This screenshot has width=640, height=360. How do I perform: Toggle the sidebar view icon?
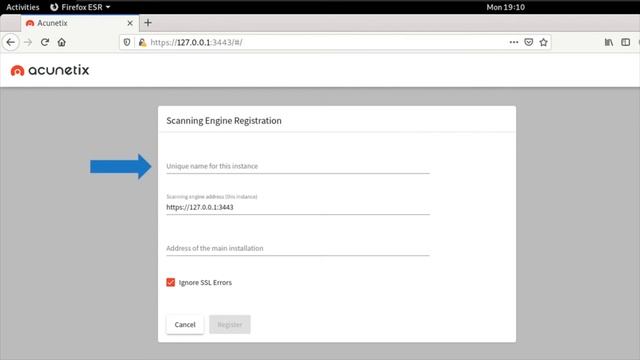click(x=625, y=42)
